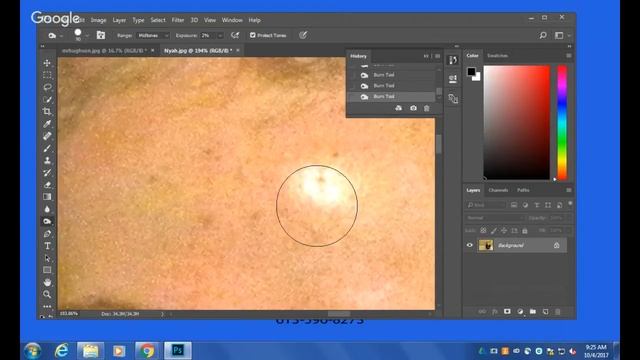Viewport: 640px width, 360px height.
Task: Select the Rectangular Marquee tool
Action: (47, 75)
